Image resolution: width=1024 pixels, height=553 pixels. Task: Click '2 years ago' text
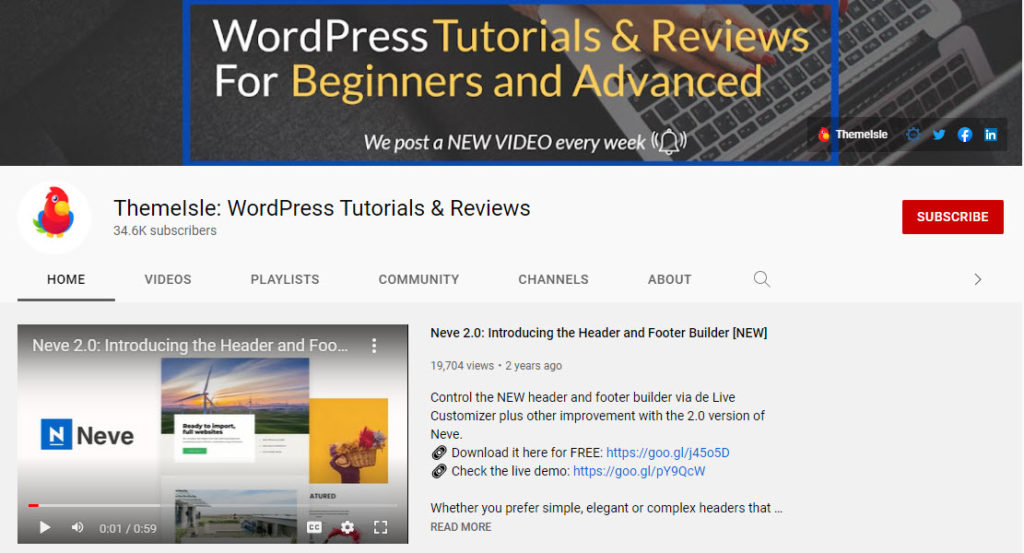pyautogui.click(x=534, y=366)
